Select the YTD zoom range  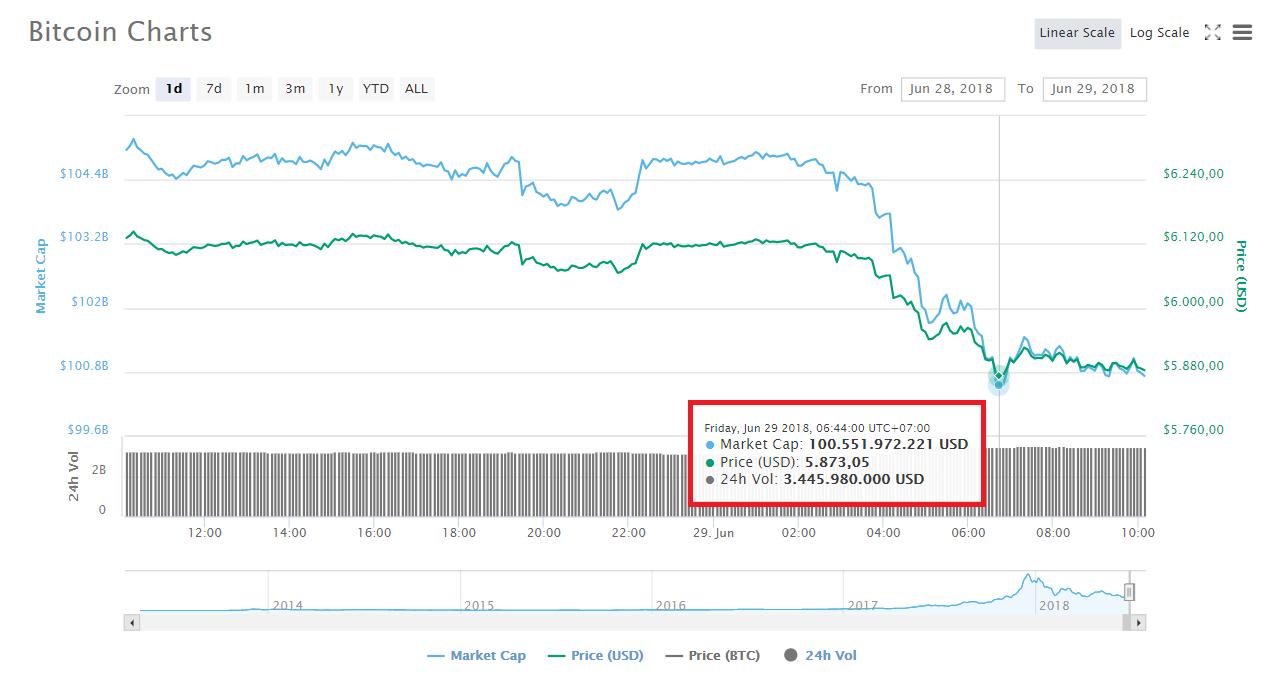(375, 88)
